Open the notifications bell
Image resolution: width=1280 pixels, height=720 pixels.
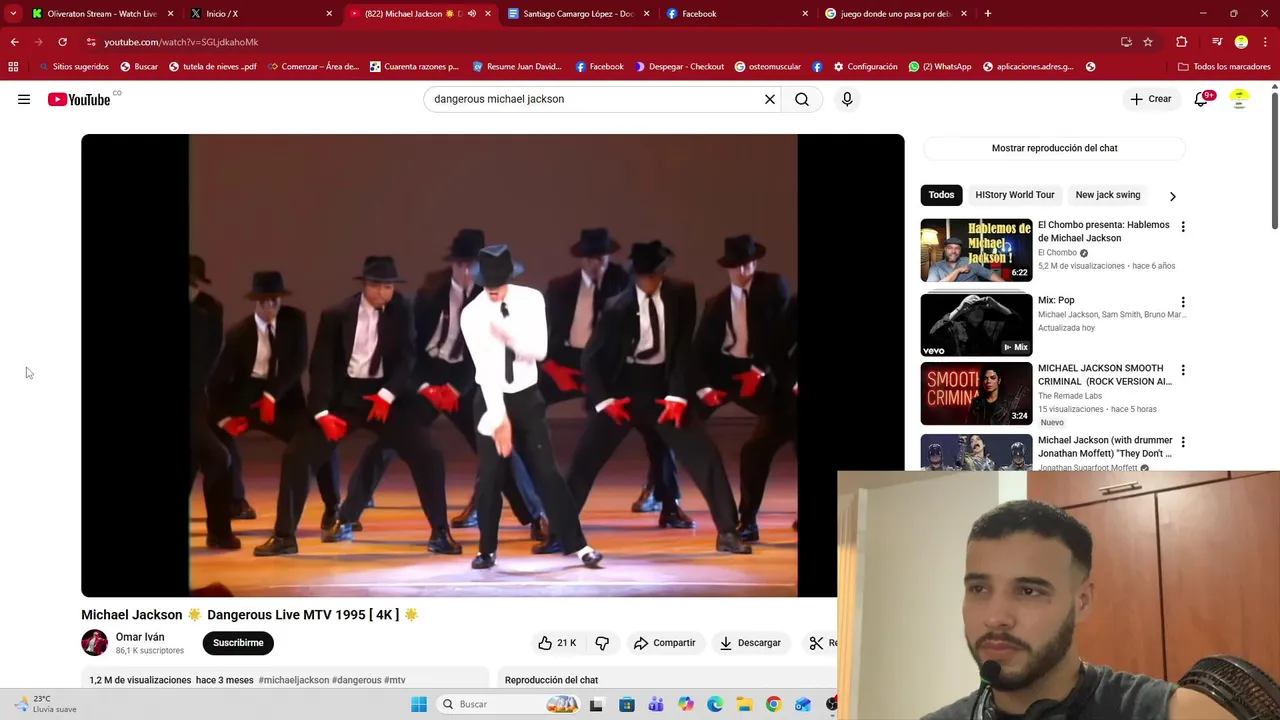1201,99
